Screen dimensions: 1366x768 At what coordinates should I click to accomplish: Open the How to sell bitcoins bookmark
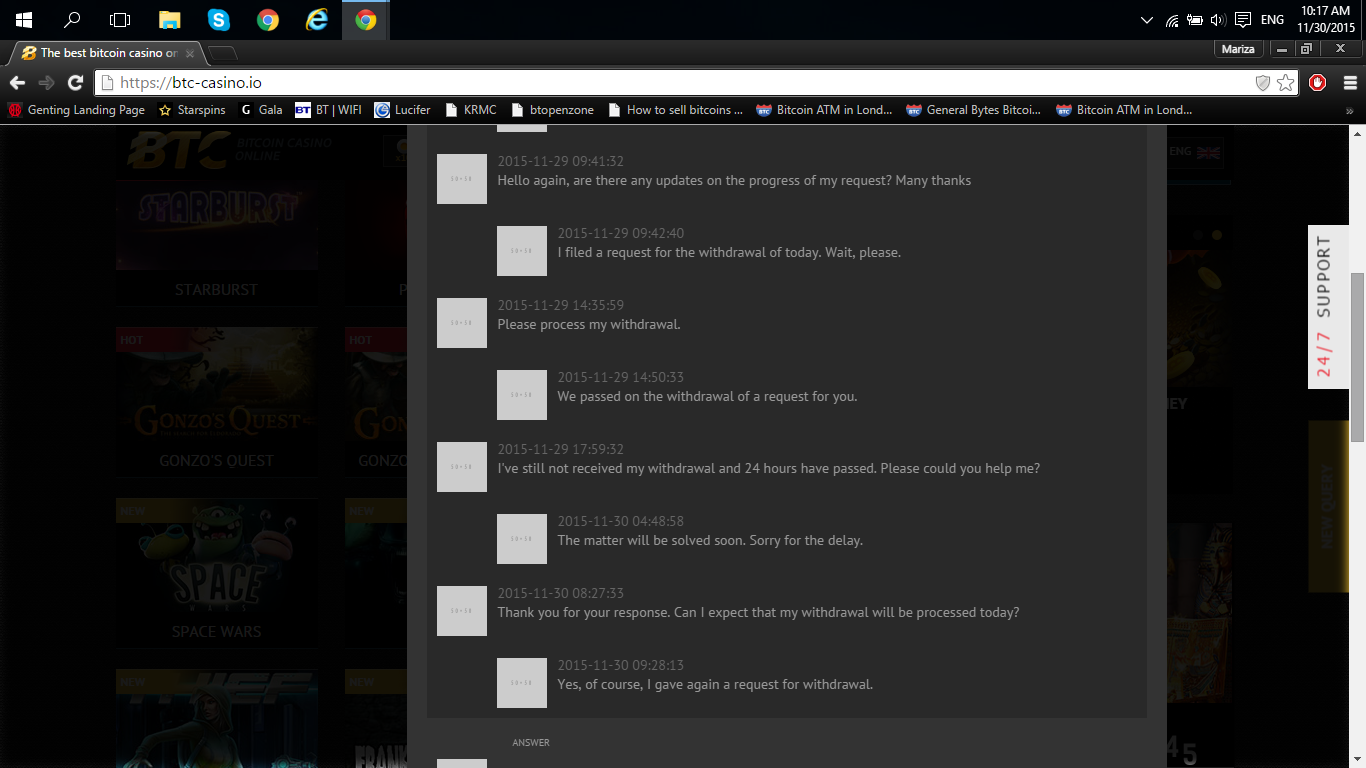click(675, 110)
